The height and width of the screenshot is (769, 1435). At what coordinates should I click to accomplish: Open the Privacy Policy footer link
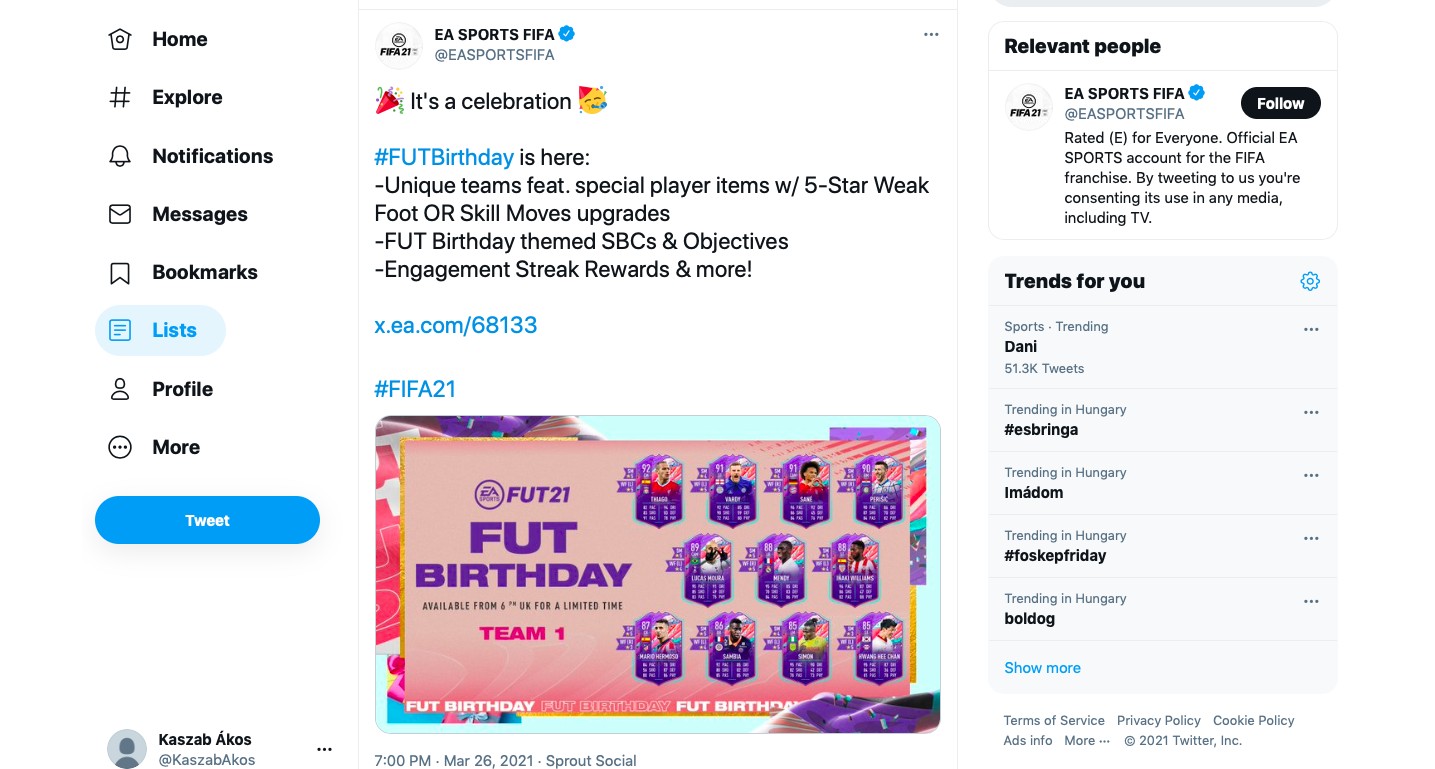(x=1158, y=721)
